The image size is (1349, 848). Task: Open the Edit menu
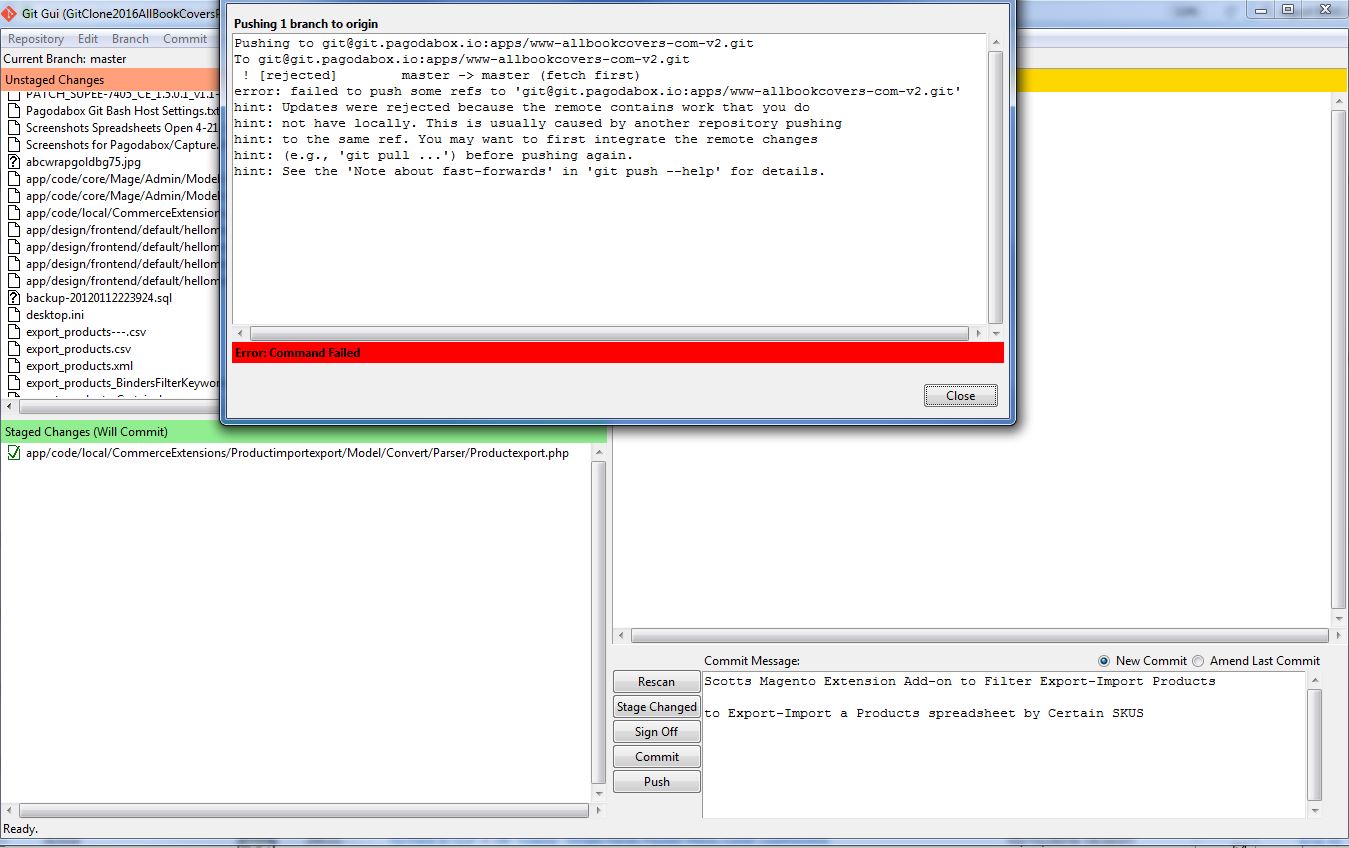pos(88,39)
